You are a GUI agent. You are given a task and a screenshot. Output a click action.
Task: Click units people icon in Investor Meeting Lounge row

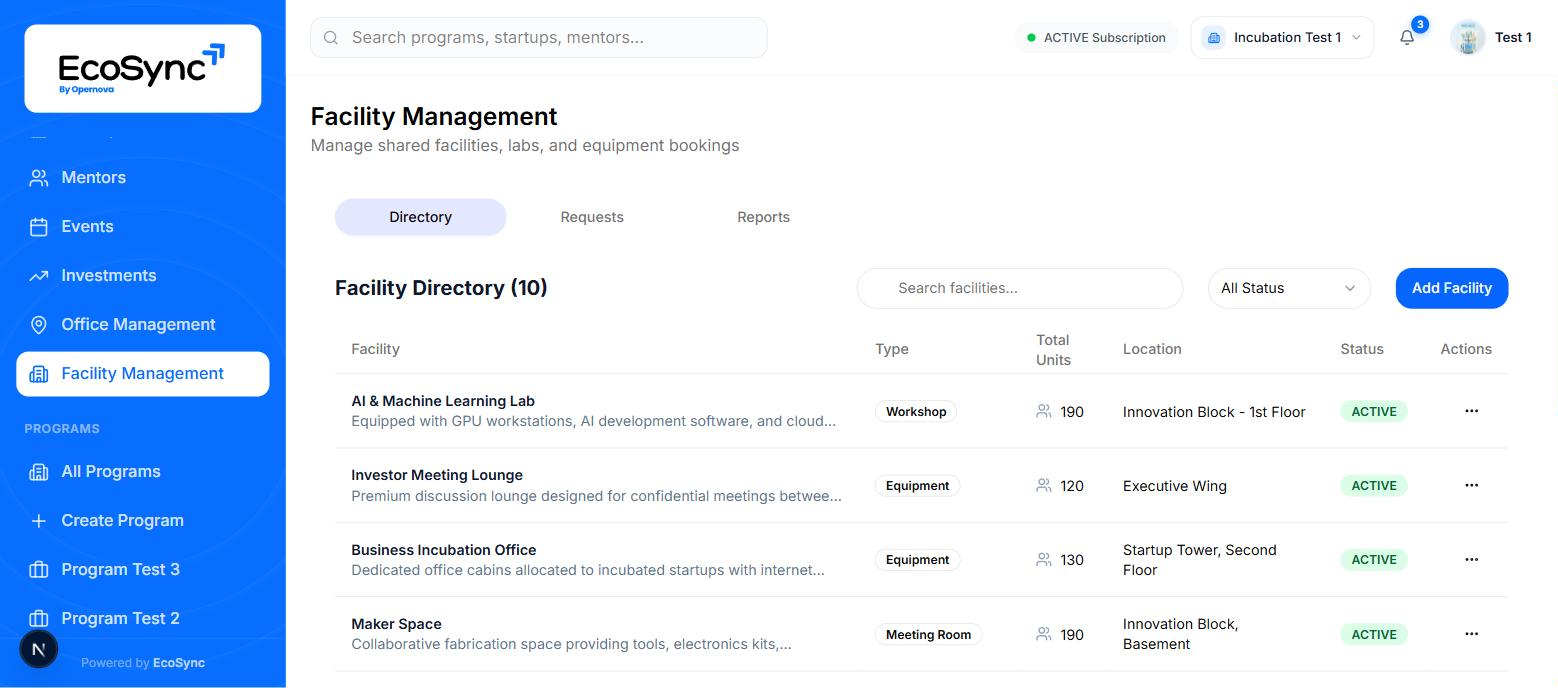coord(1044,485)
